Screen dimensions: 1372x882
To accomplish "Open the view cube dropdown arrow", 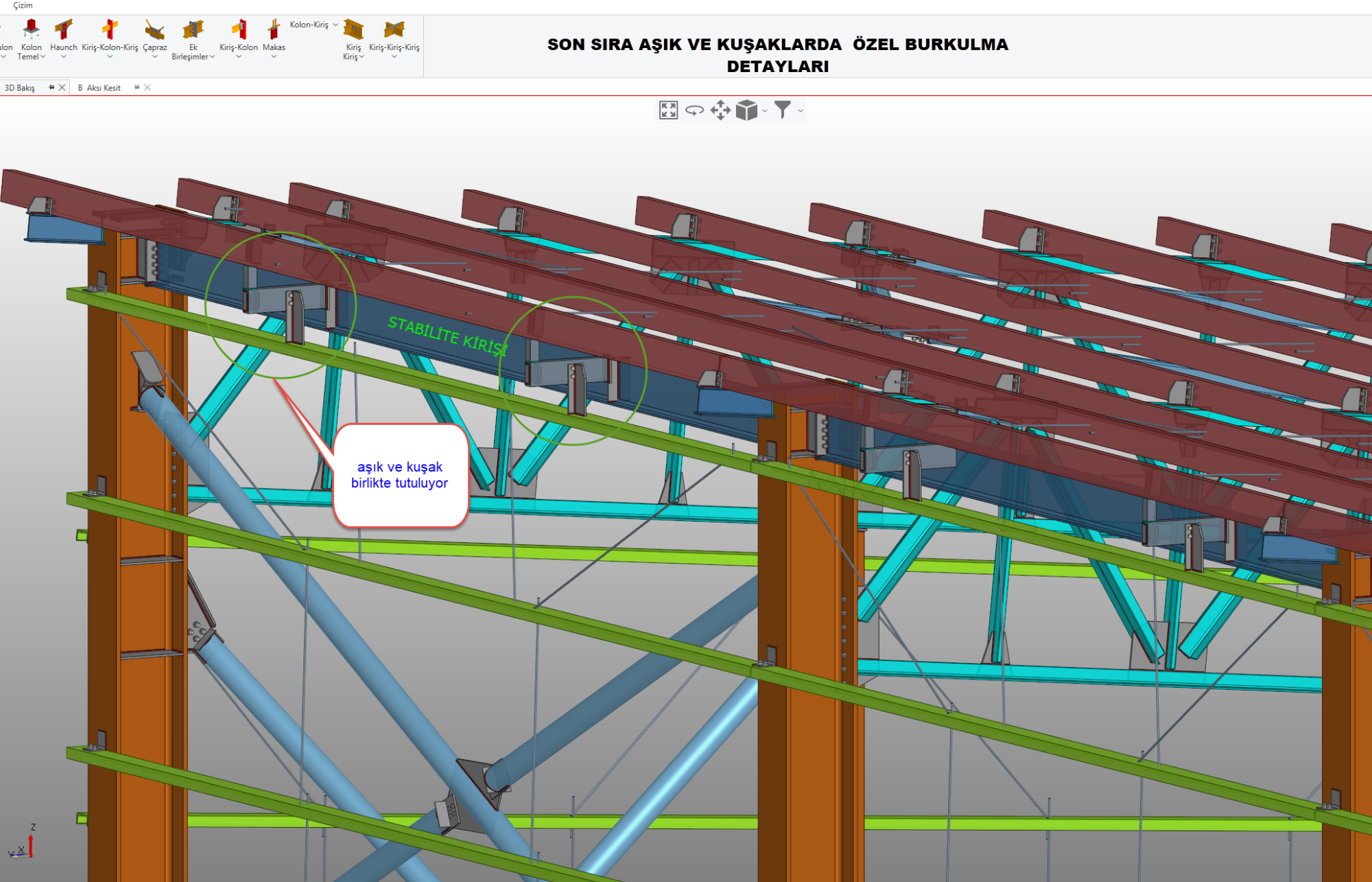I will coord(765,111).
